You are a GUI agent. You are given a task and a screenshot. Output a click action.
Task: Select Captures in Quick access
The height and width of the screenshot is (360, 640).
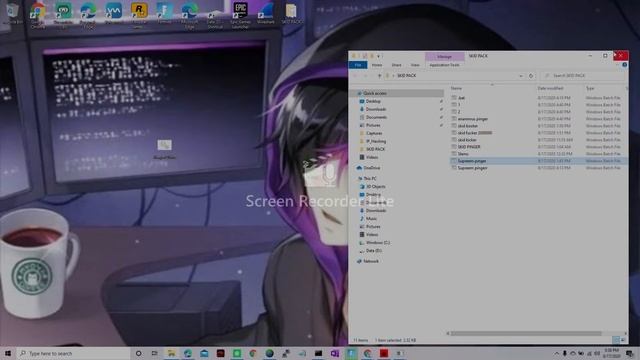coord(374,133)
